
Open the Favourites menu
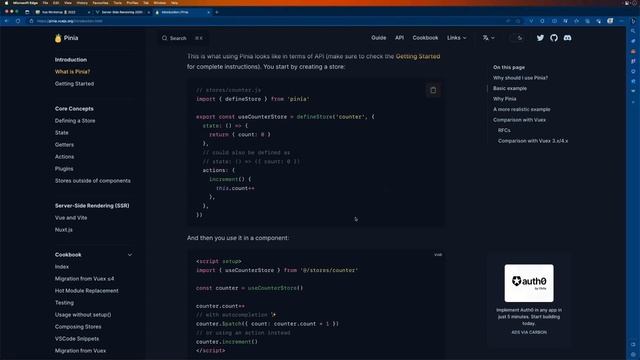(100, 3)
